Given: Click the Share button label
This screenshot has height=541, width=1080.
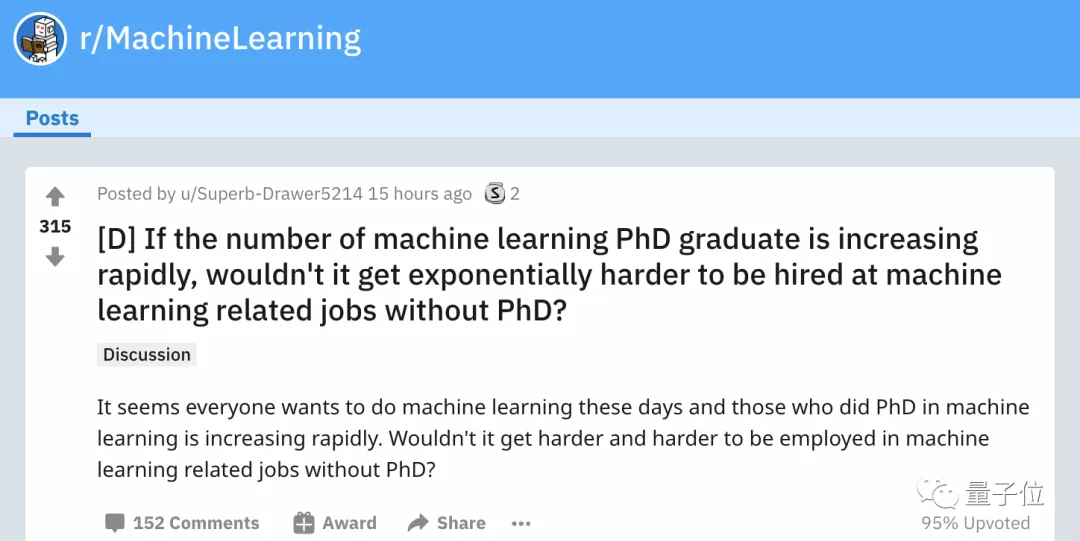Looking at the screenshot, I should (461, 523).
